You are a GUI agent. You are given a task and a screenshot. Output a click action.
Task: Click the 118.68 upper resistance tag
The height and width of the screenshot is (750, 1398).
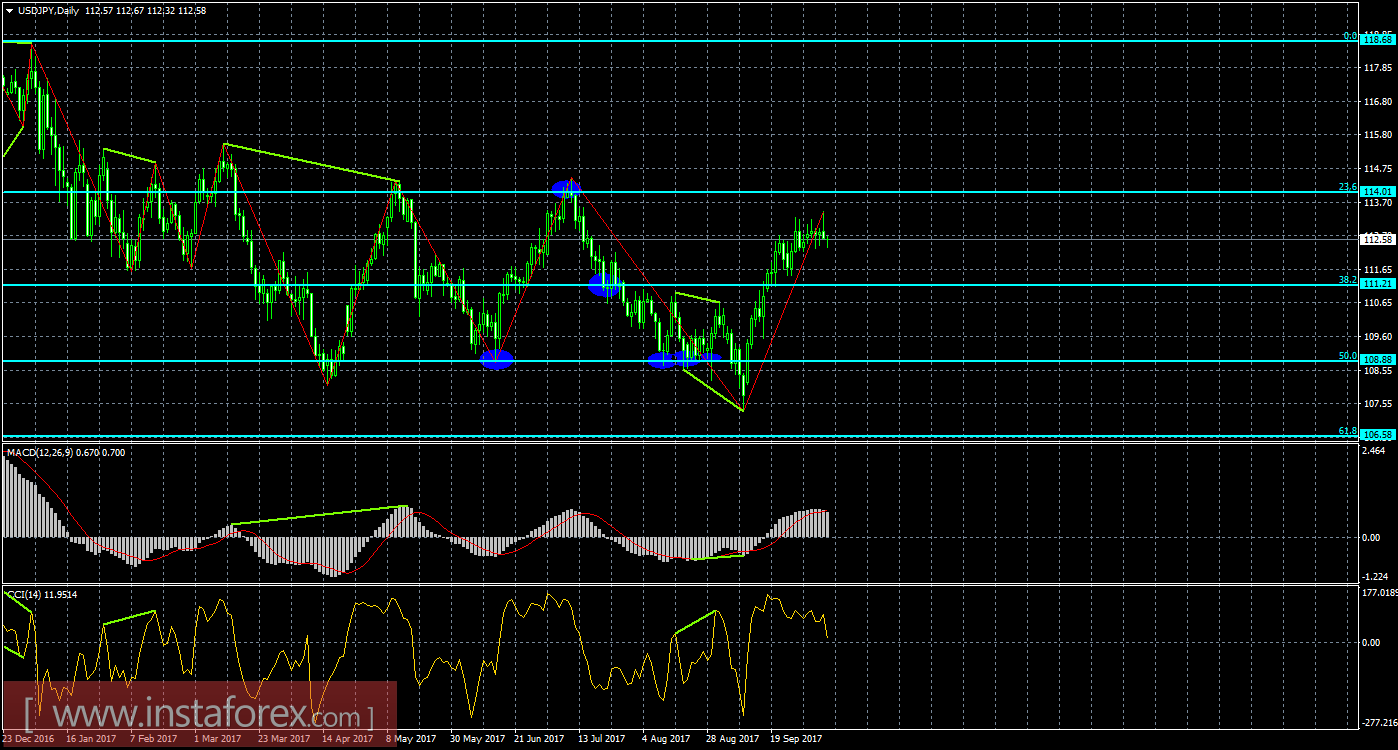tap(1377, 41)
